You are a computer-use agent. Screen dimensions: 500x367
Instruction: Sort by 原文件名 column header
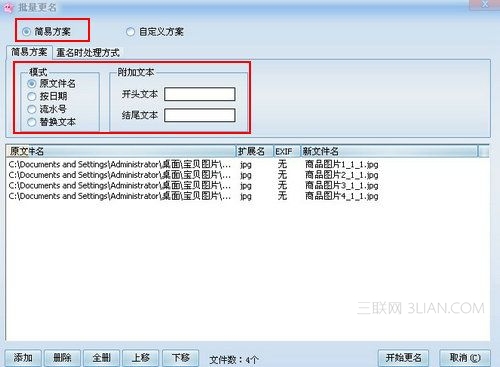tap(121, 151)
